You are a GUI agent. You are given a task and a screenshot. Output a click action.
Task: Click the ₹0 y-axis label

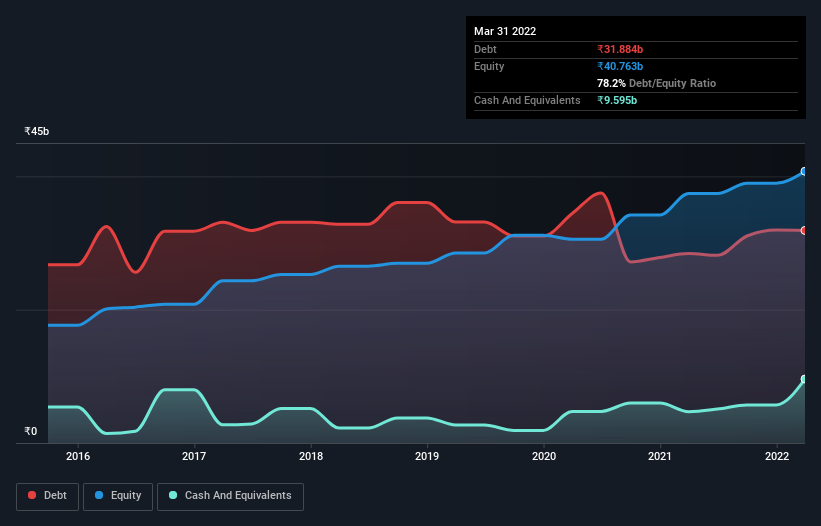pos(31,431)
